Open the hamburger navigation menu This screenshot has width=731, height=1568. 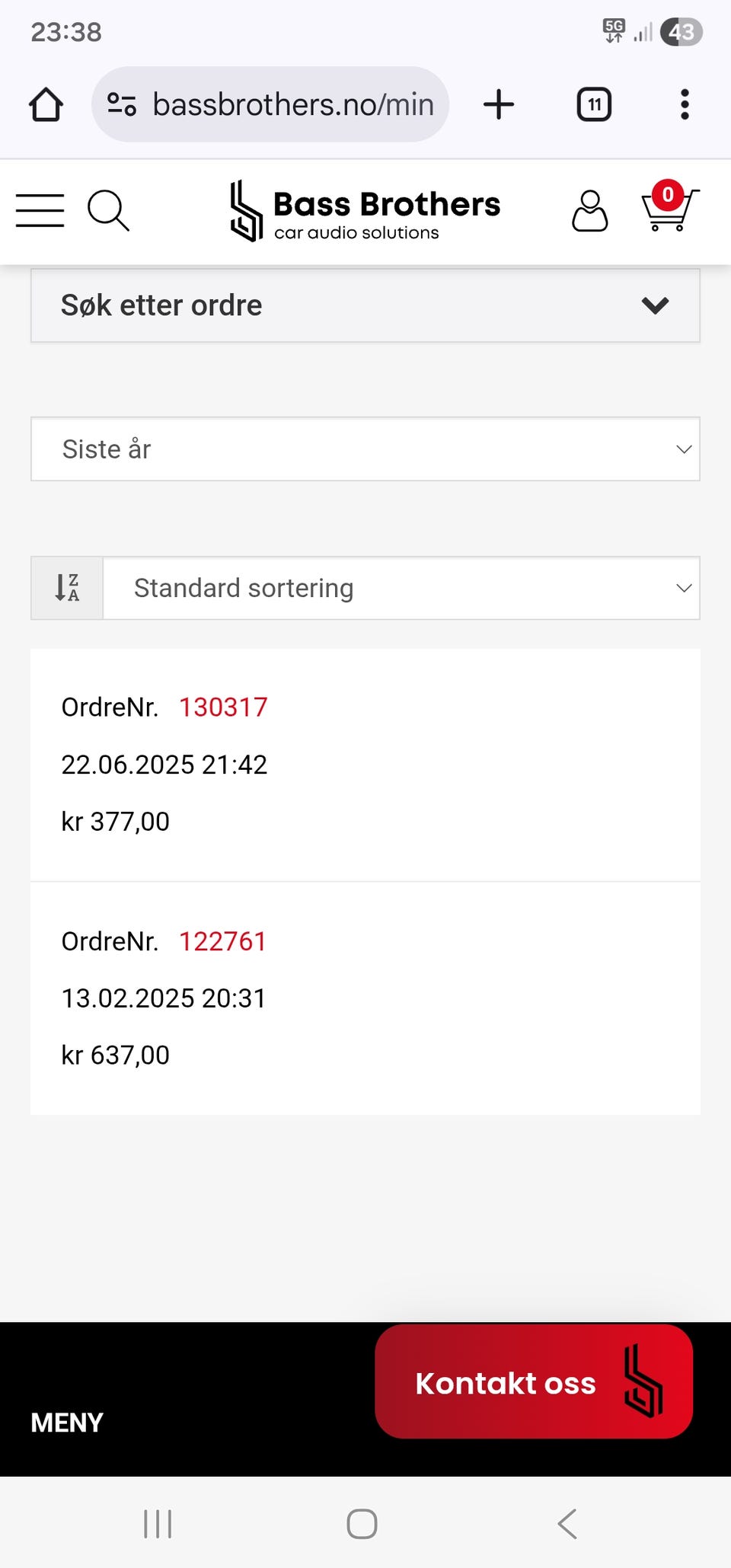[40, 210]
